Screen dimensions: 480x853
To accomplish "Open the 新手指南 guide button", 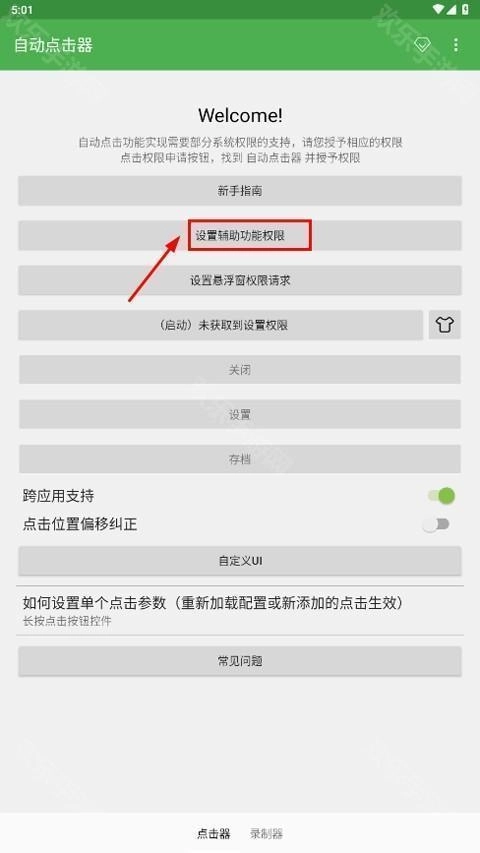I will coord(240,191).
